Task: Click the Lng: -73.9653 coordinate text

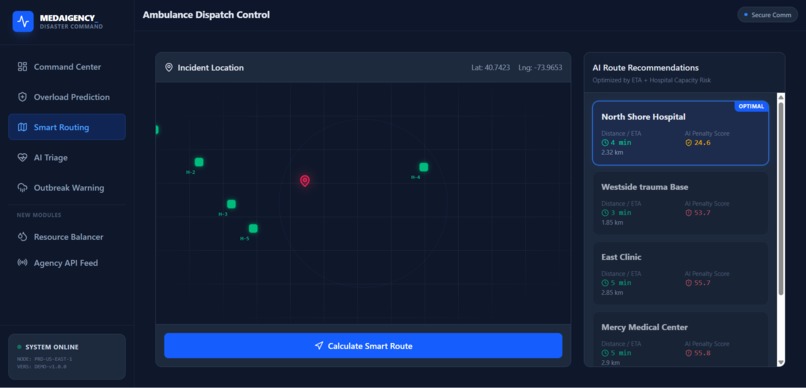Action: coord(540,67)
